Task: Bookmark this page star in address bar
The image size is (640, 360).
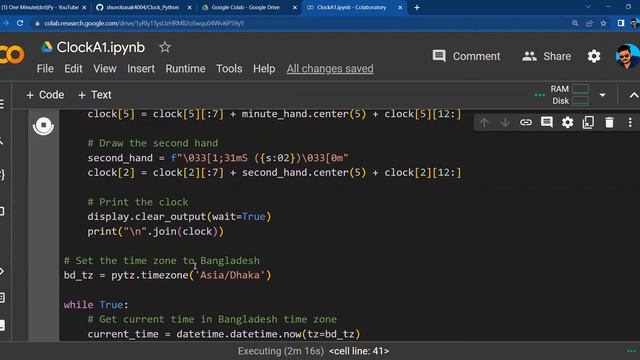Action: (x=603, y=23)
